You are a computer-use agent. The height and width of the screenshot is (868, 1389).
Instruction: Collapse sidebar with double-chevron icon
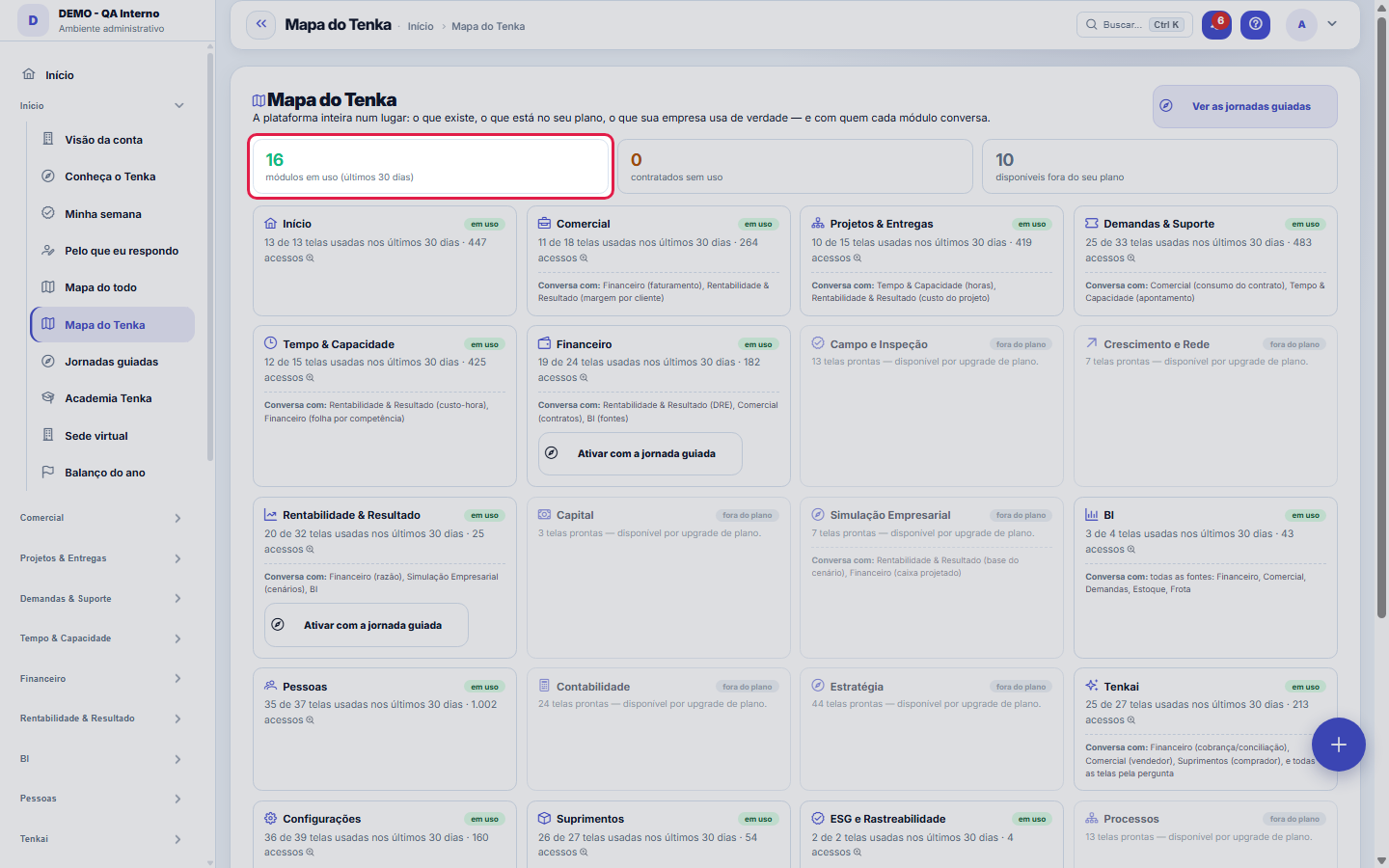261,25
